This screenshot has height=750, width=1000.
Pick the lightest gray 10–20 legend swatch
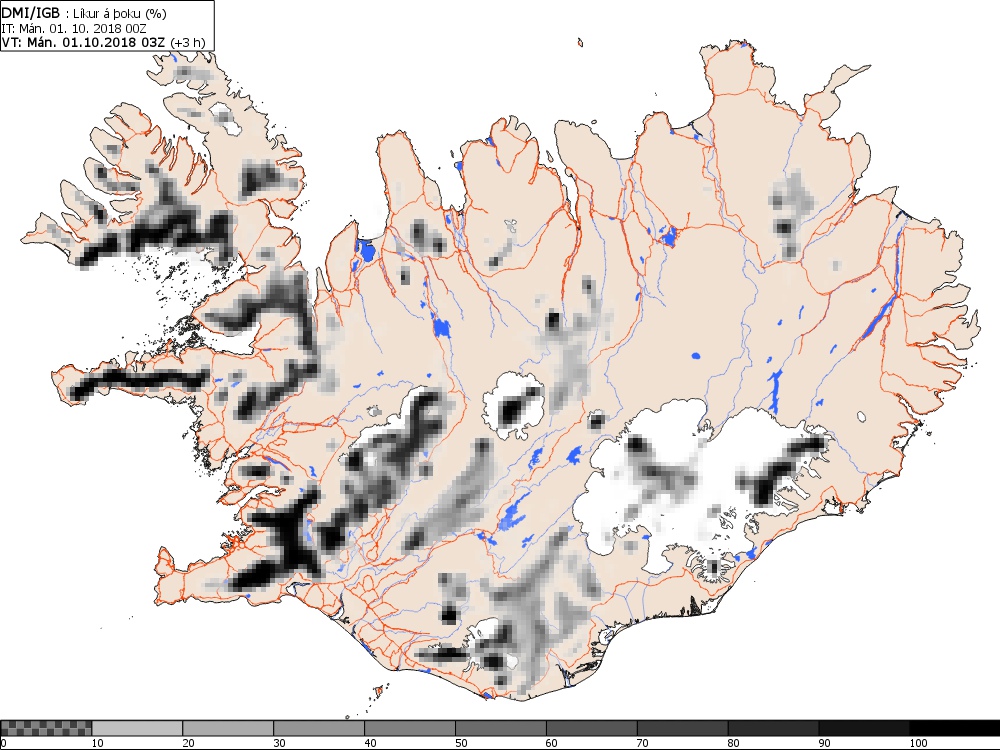click(137, 728)
